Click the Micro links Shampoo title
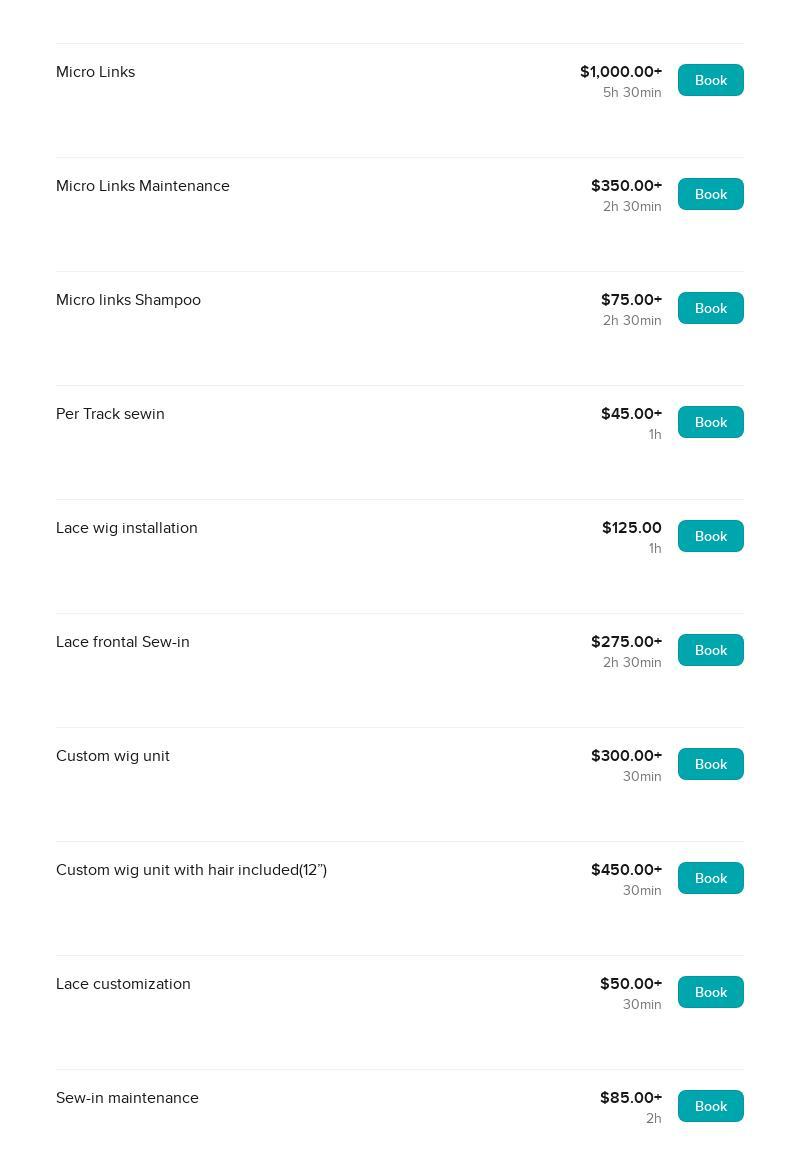The height and width of the screenshot is (1168, 800). click(x=128, y=300)
